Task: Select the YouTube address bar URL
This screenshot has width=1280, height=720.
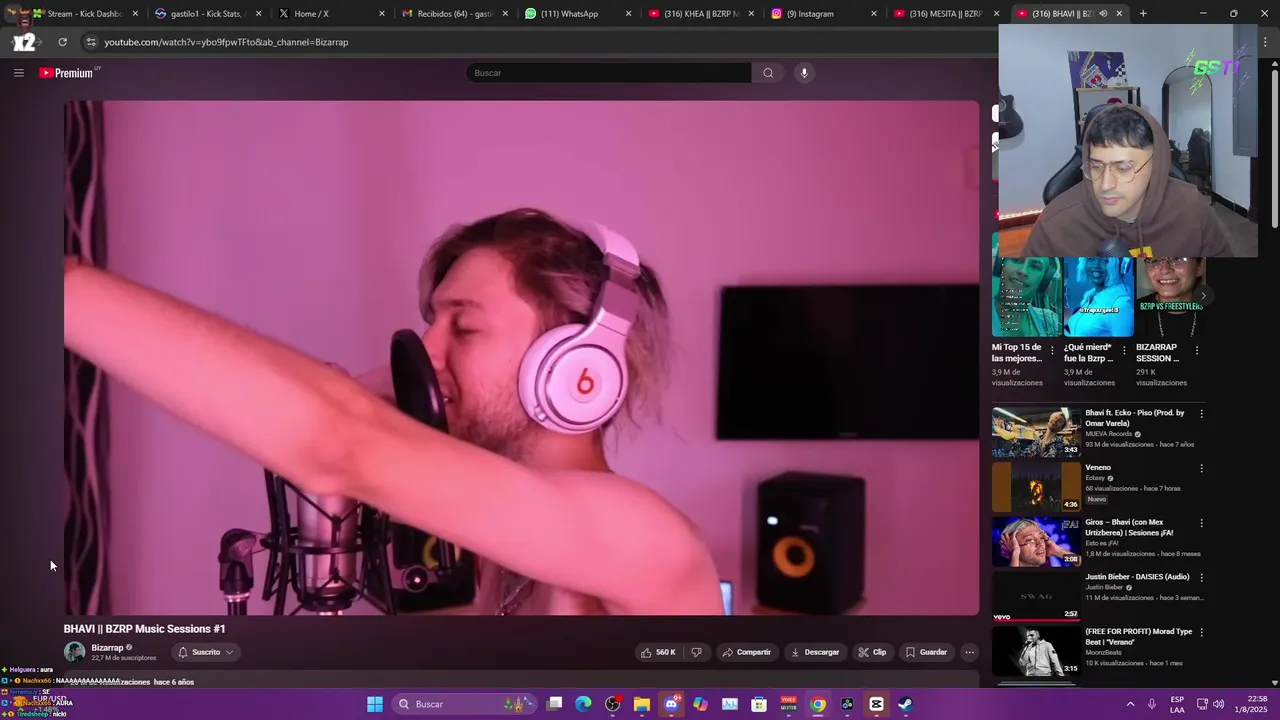Action: (226, 42)
